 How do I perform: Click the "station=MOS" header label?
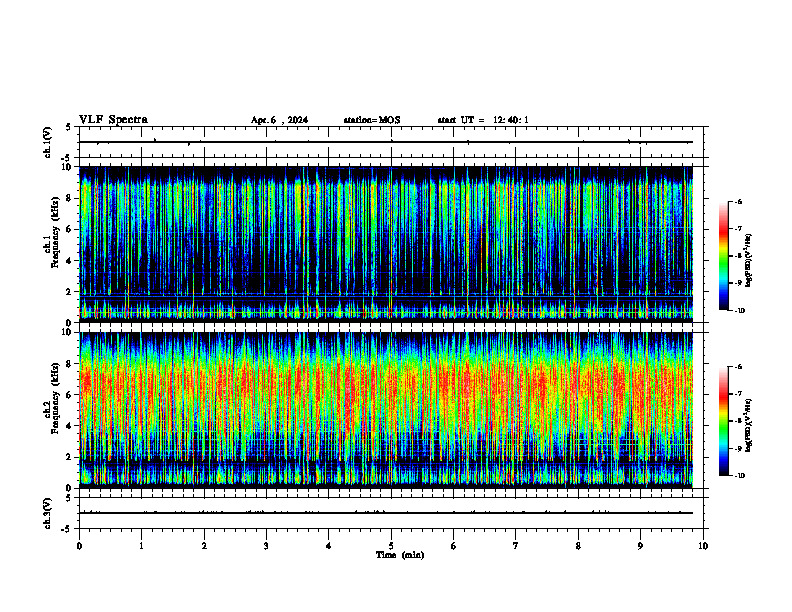tap(372, 120)
